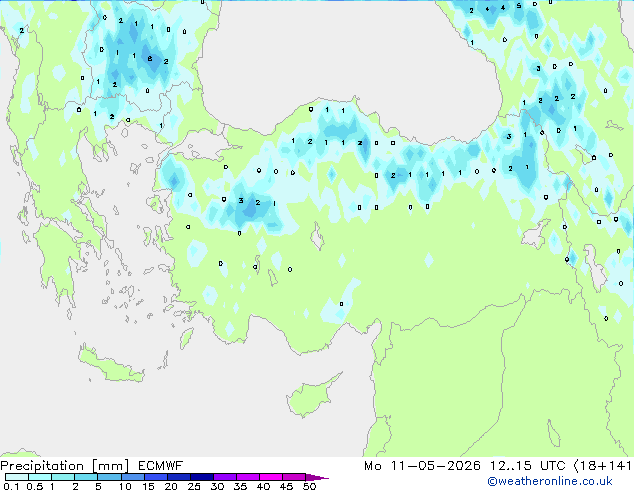Viewport: 634px width, 490px height.
Task: Select the 'ECMWF' model label
Action: click(161, 466)
